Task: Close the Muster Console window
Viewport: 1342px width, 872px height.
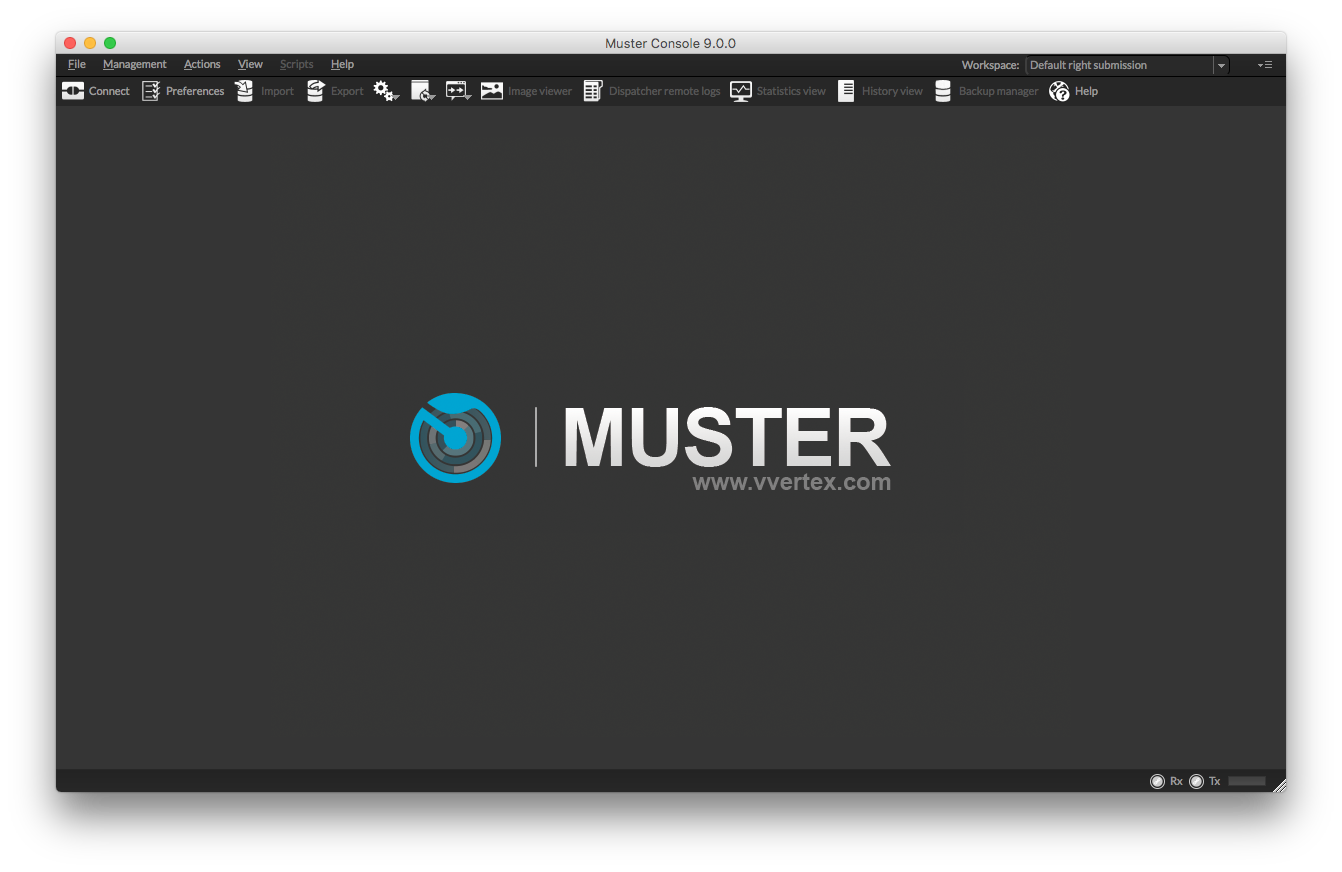Action: pos(70,43)
